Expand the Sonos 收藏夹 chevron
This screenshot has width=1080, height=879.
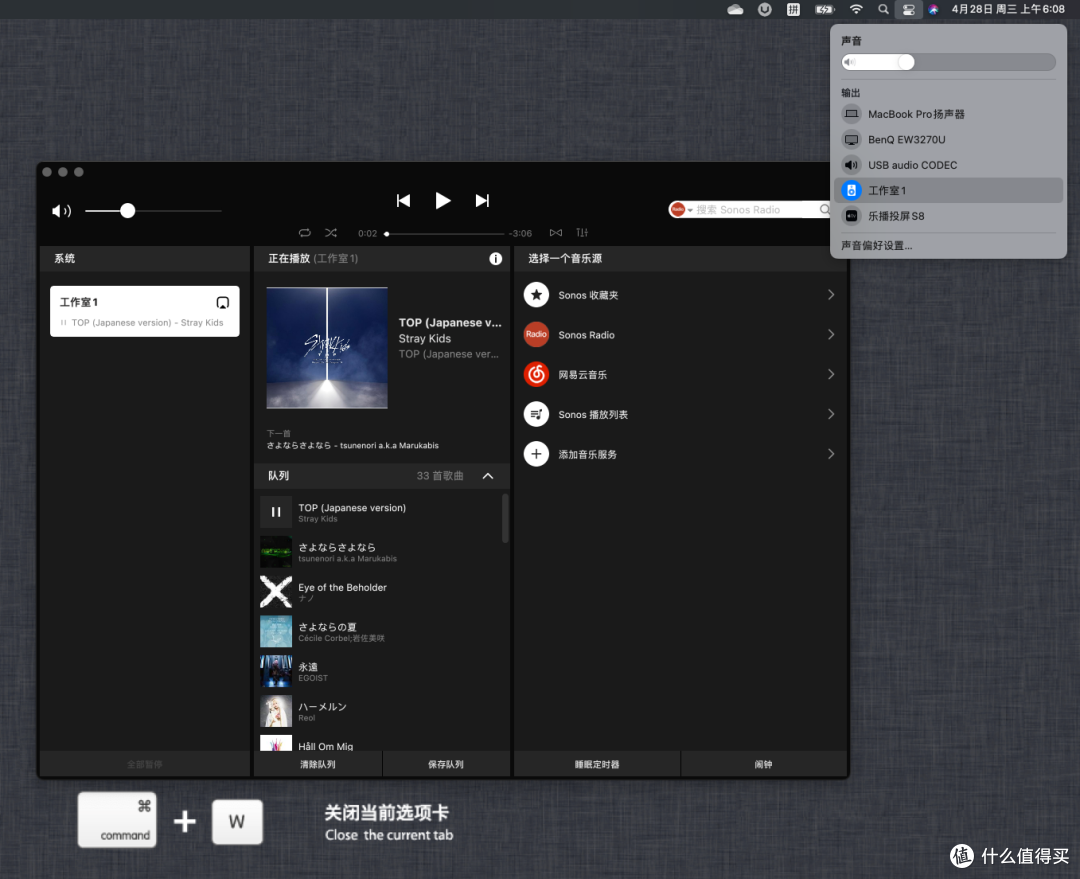coord(831,295)
